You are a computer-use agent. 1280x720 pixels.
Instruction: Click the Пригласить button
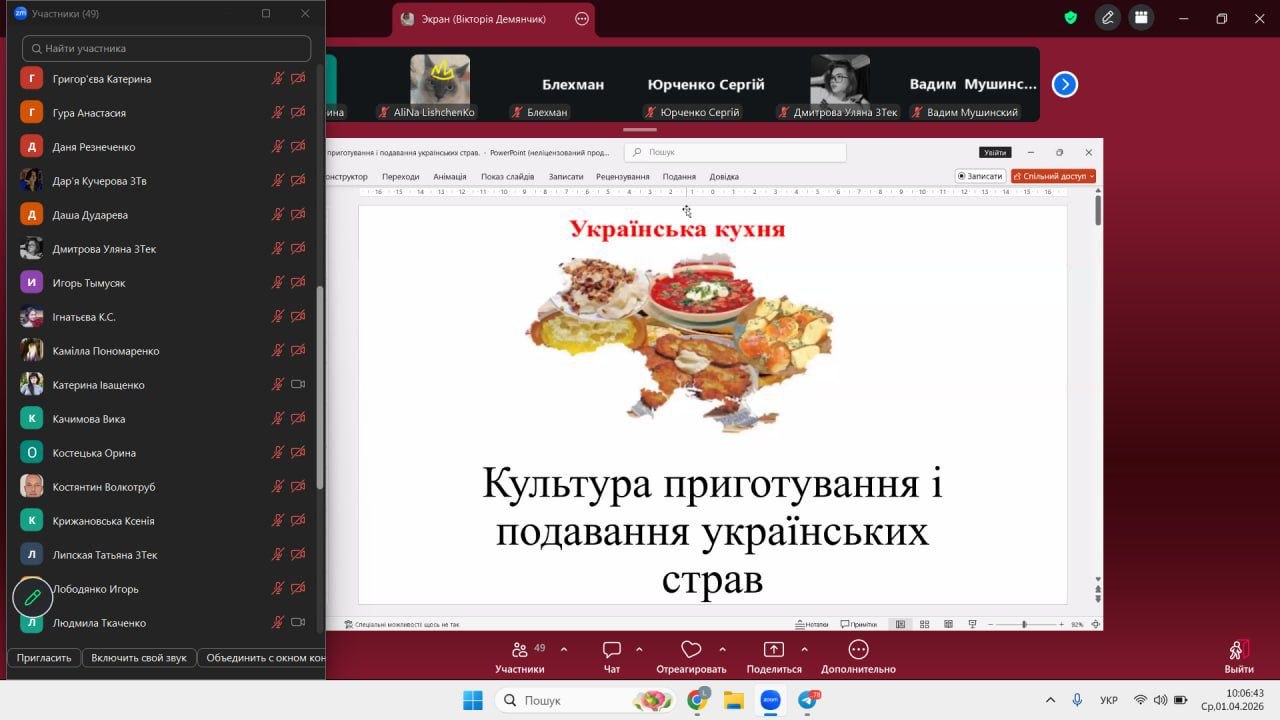[x=44, y=658]
